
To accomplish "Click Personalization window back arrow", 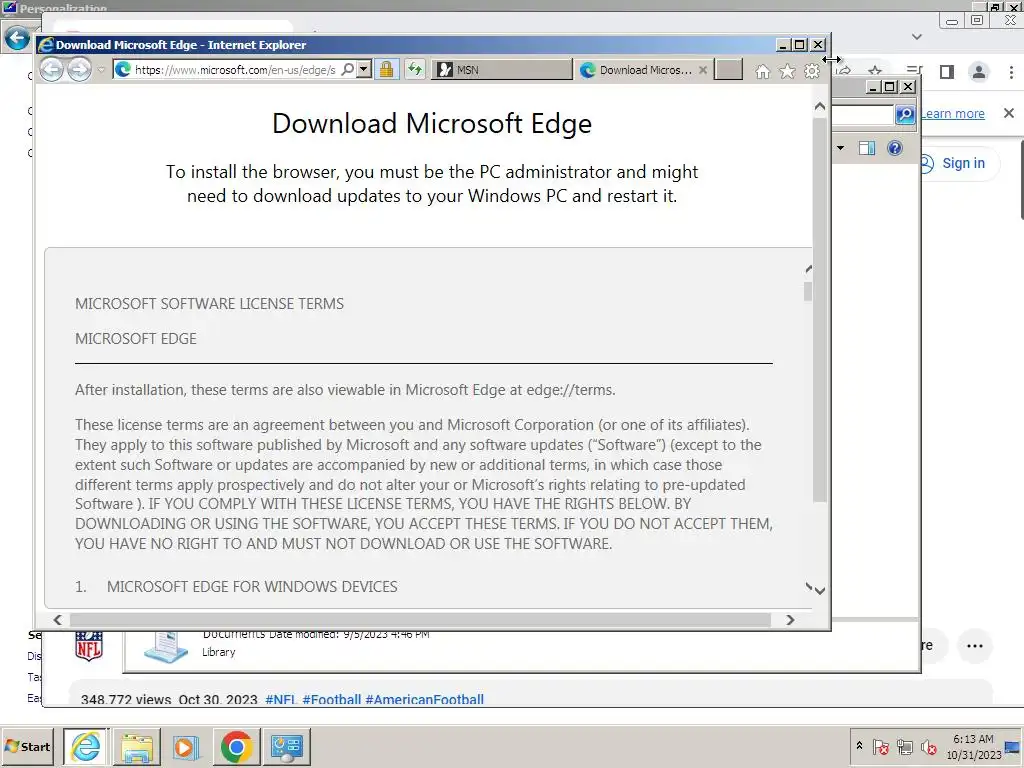I will [x=17, y=38].
